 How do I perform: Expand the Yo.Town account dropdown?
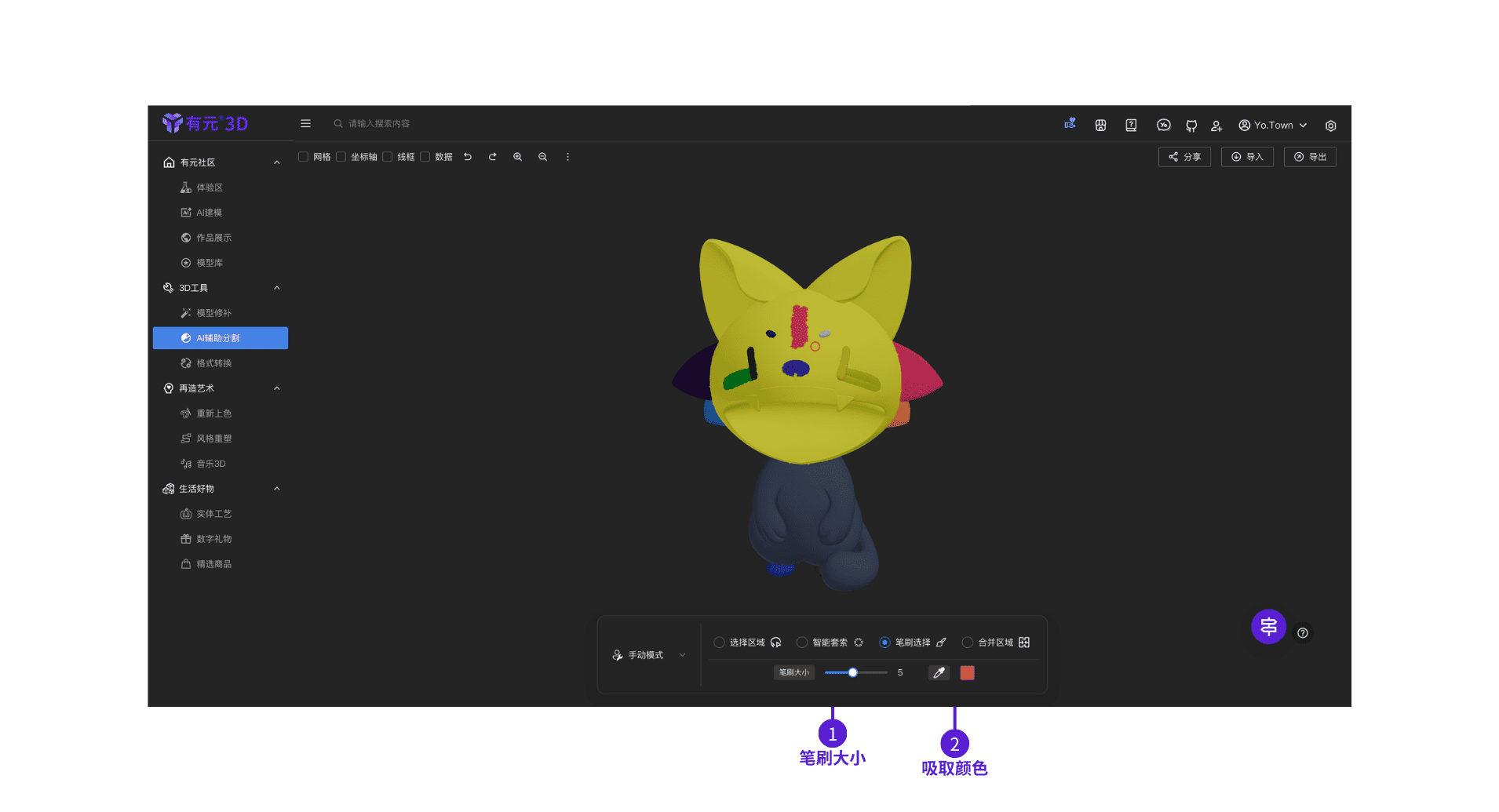pos(1273,126)
